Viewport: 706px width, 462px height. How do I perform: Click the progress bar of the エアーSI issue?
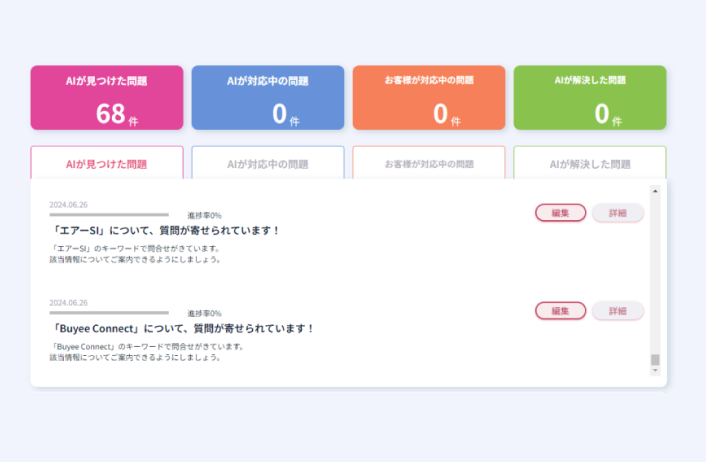tap(109, 215)
